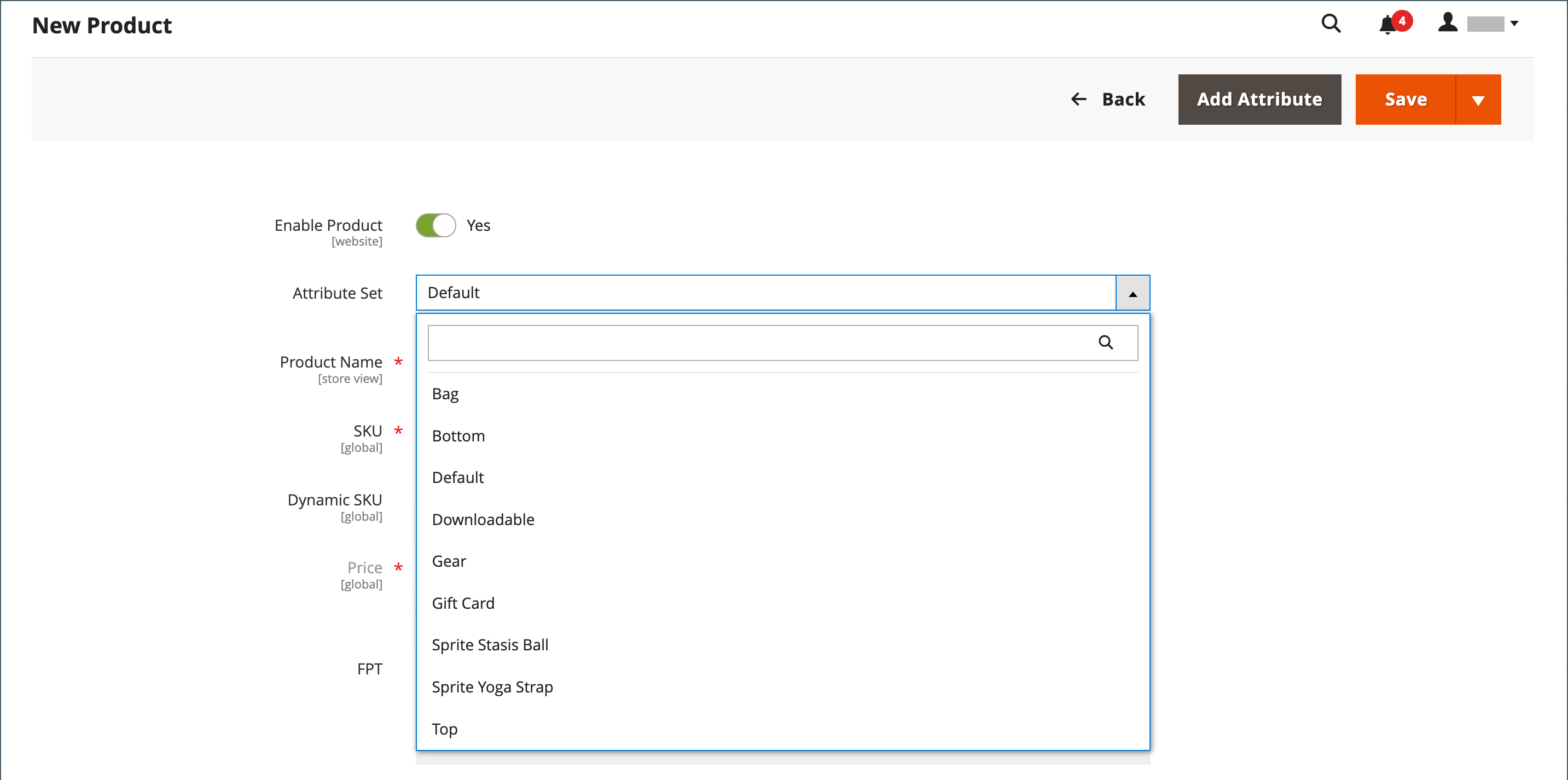This screenshot has height=780, width=1568.
Task: Click the search icon in dropdown filter
Action: [x=1105, y=342]
